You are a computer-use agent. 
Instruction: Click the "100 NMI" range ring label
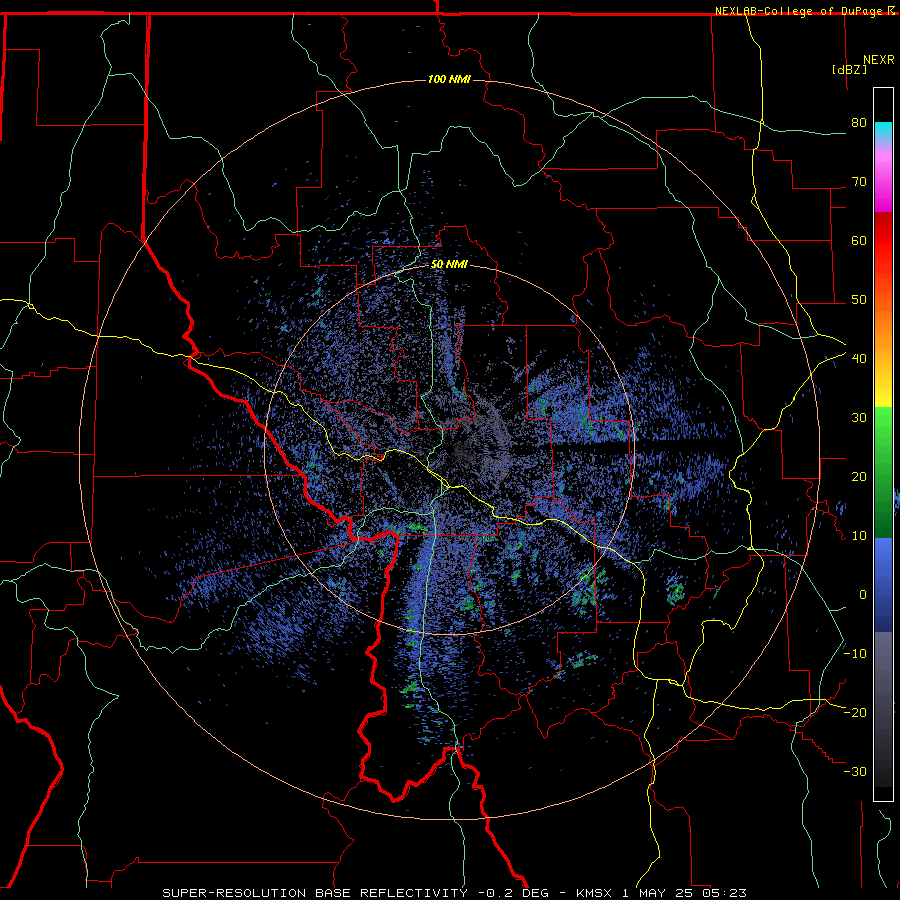(x=449, y=79)
